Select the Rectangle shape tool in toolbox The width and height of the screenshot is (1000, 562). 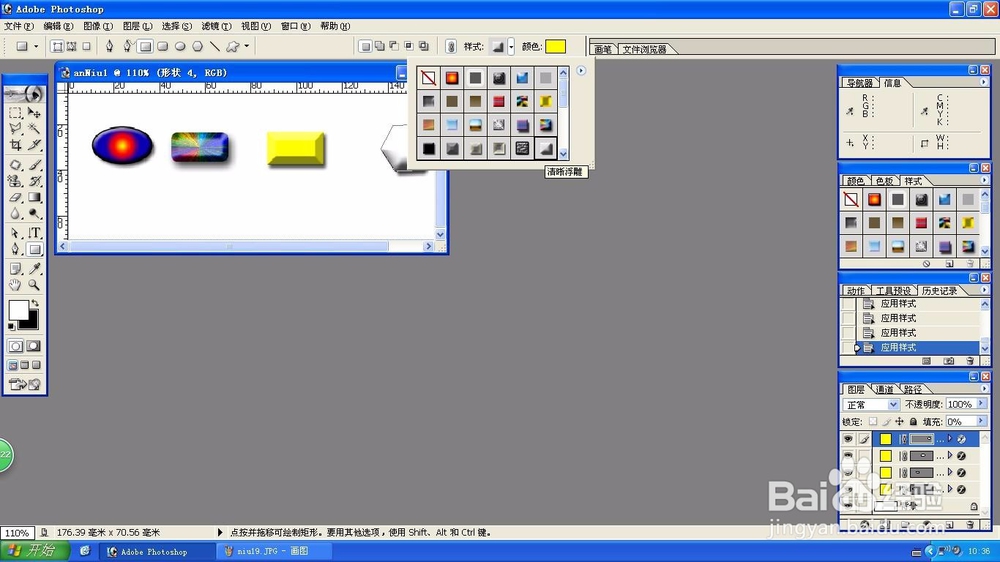(x=34, y=249)
